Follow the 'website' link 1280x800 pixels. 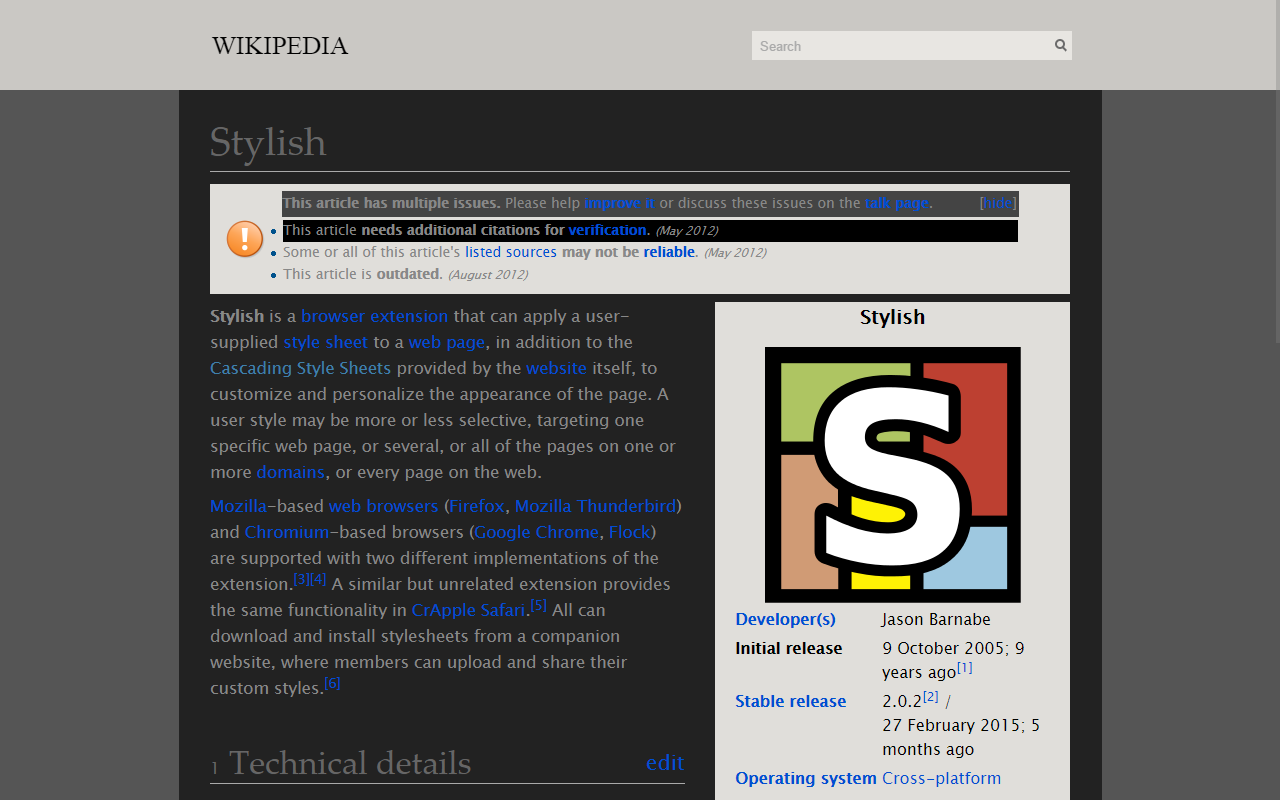[556, 368]
